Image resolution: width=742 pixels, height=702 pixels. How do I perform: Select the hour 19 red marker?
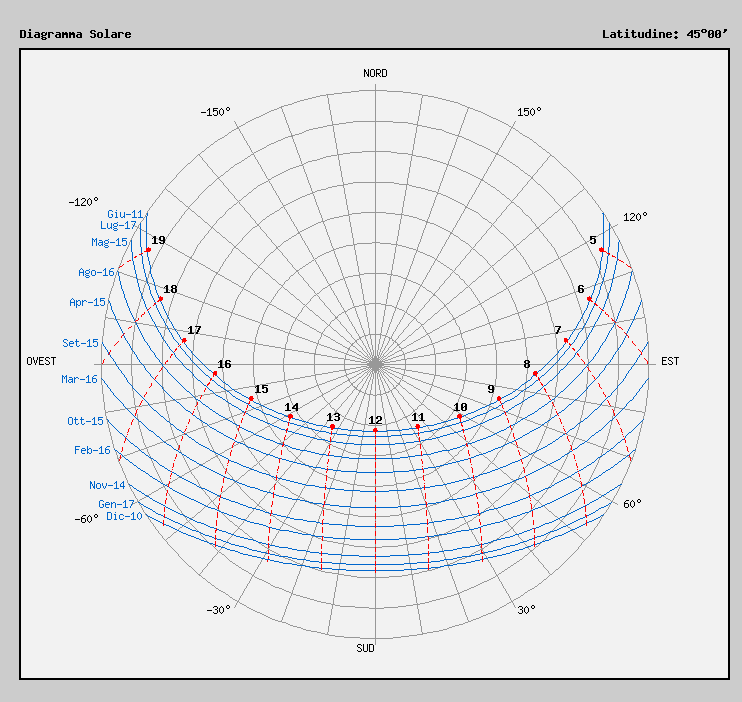coord(148,250)
